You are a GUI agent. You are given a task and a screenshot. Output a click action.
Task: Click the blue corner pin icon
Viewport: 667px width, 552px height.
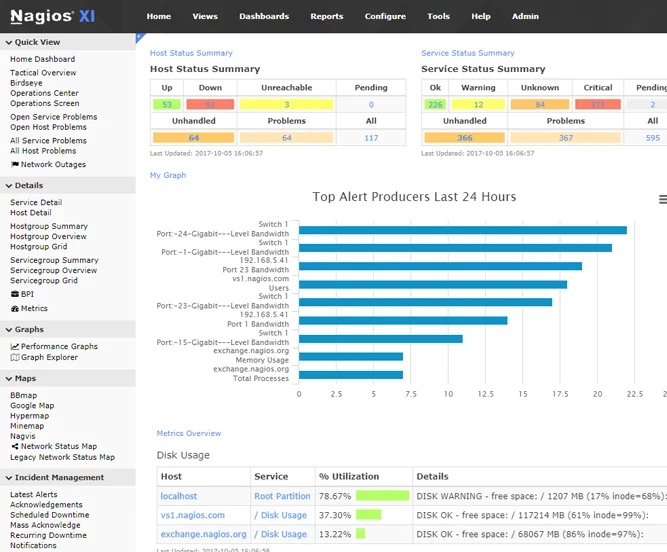(140, 37)
